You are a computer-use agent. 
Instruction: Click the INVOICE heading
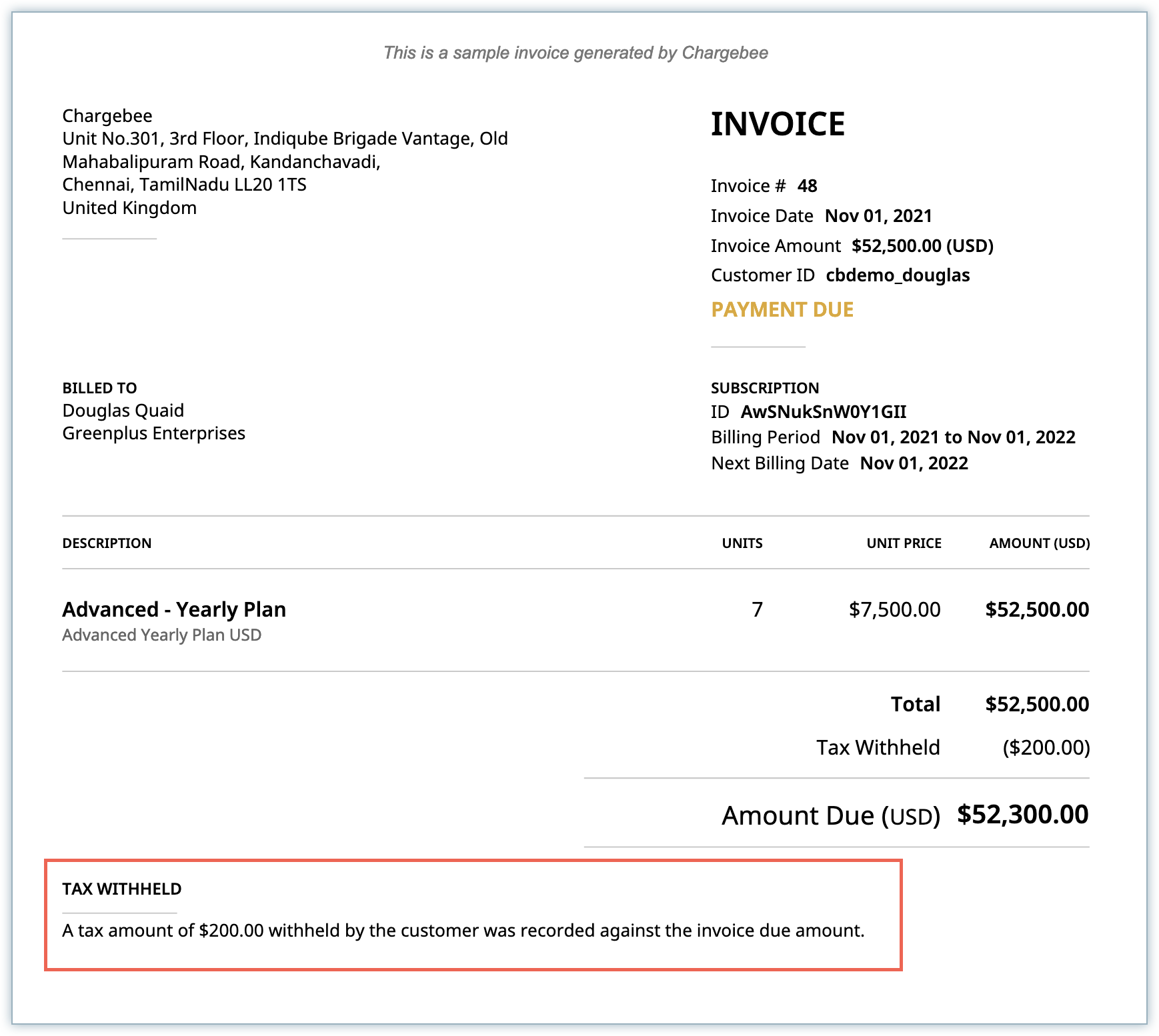[x=778, y=125]
